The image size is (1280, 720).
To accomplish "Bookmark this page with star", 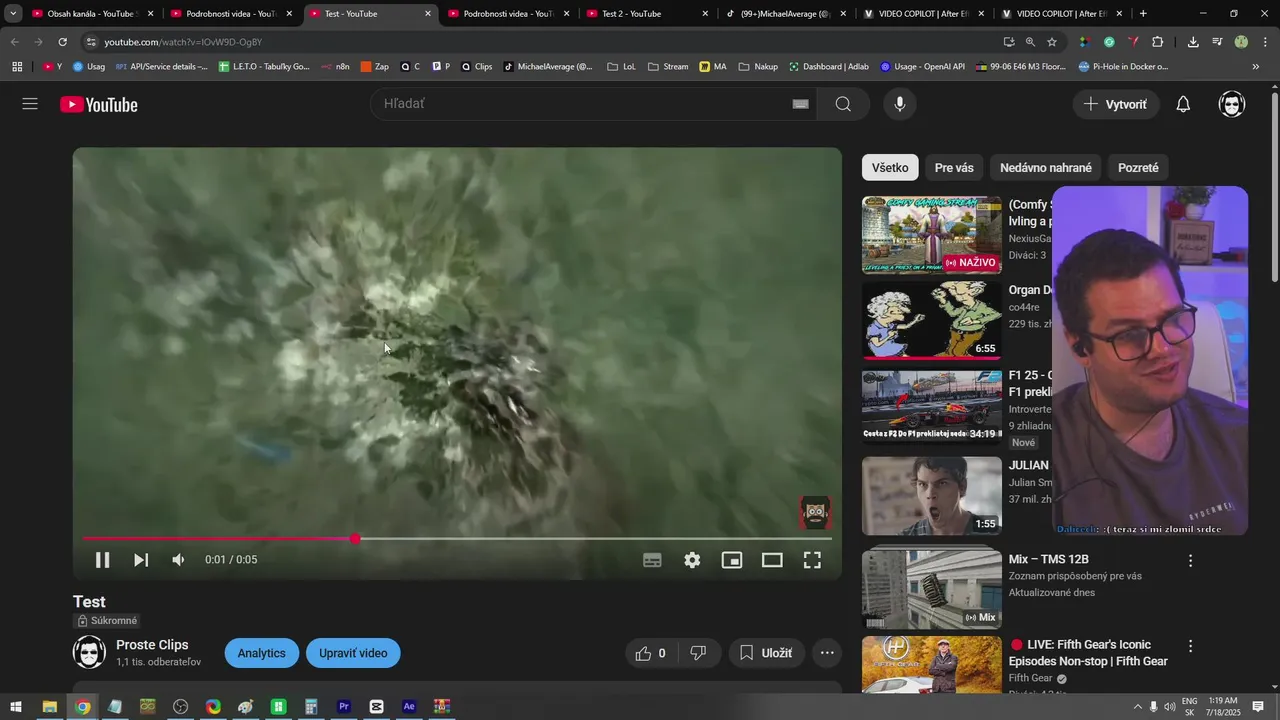I will pyautogui.click(x=1052, y=42).
